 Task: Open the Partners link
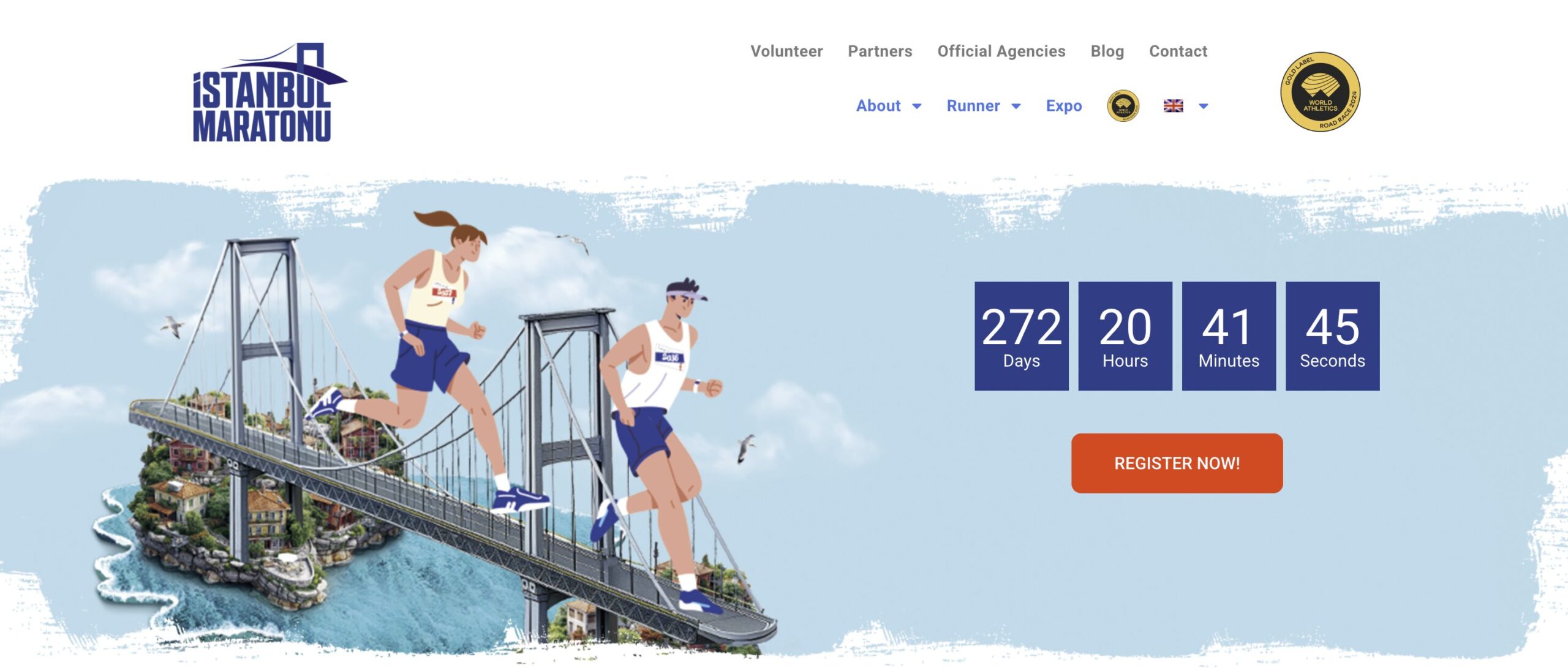880,51
